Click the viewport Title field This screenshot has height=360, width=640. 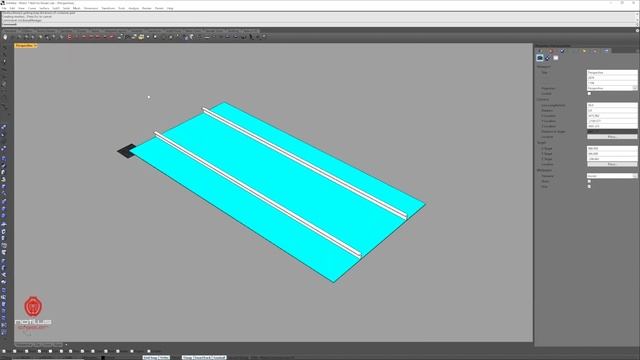coord(612,72)
